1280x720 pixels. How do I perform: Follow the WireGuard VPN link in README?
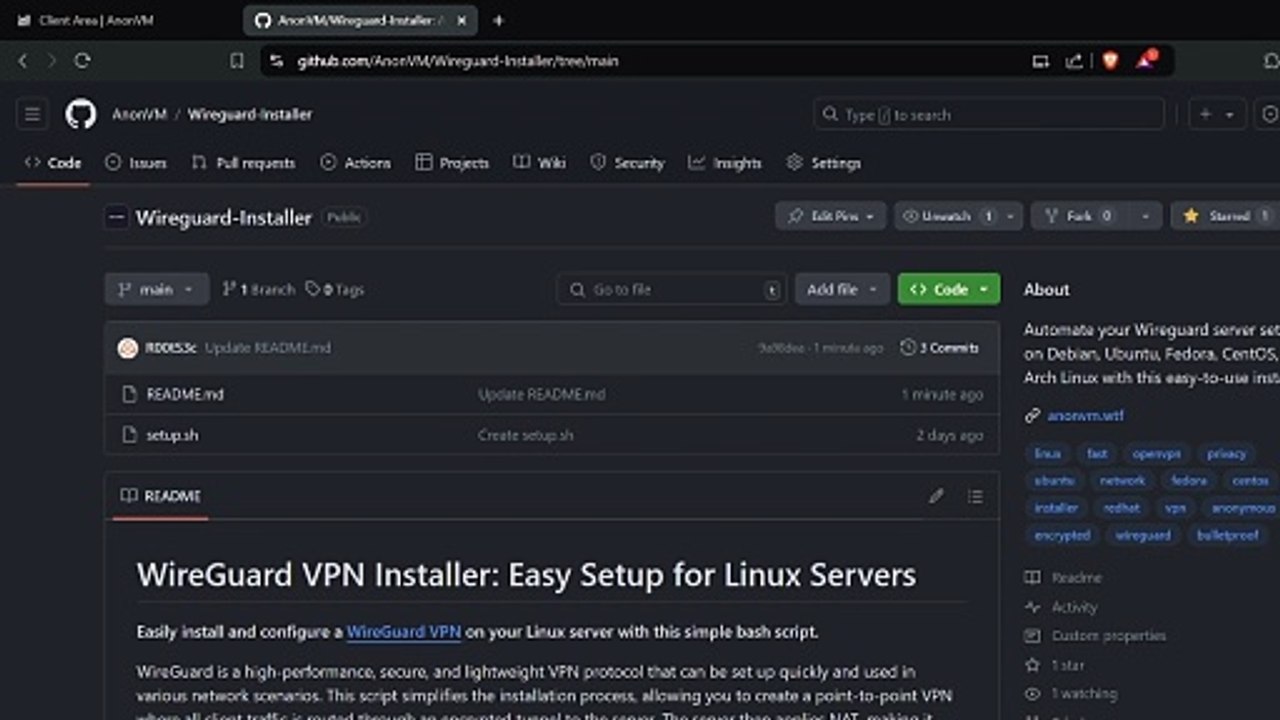click(404, 632)
